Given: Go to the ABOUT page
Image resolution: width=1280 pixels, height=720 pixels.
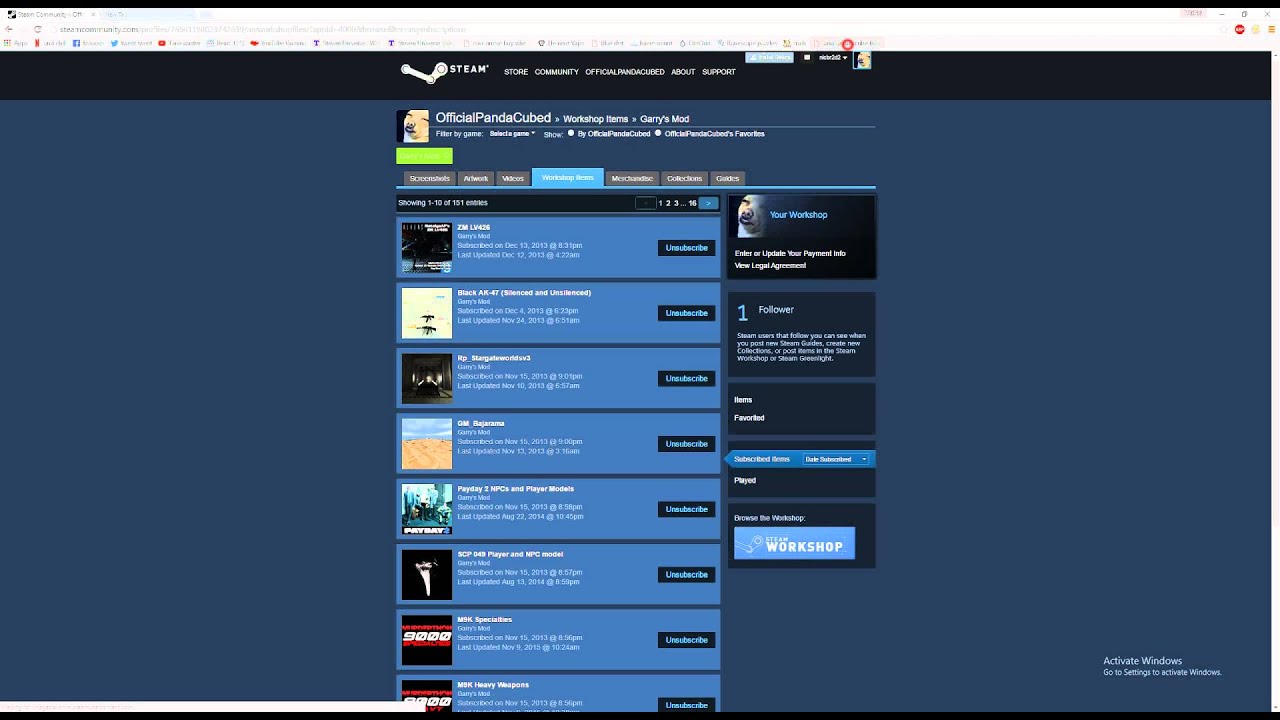Looking at the screenshot, I should (683, 72).
